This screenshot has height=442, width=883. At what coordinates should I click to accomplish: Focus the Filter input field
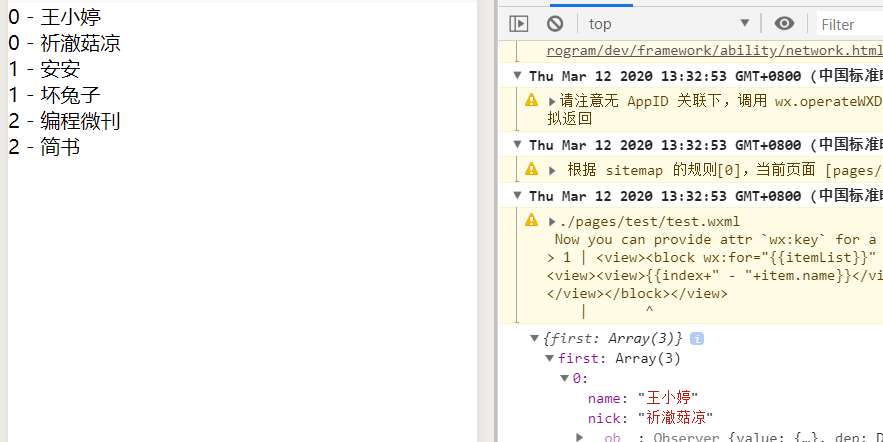point(849,24)
